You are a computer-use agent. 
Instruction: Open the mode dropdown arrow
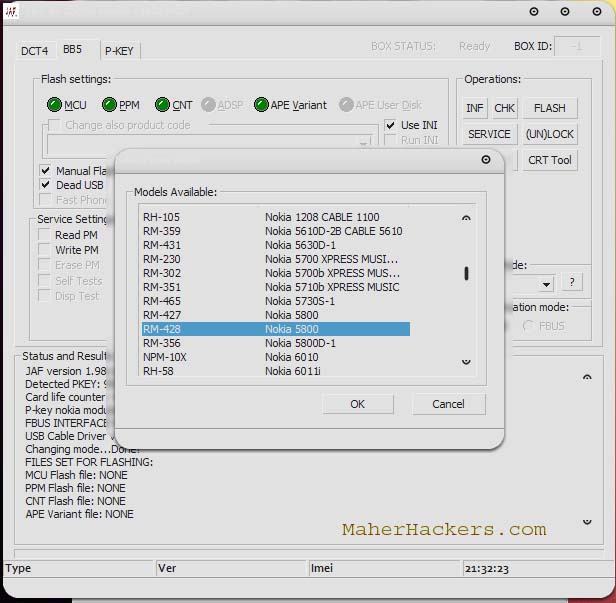[x=546, y=284]
